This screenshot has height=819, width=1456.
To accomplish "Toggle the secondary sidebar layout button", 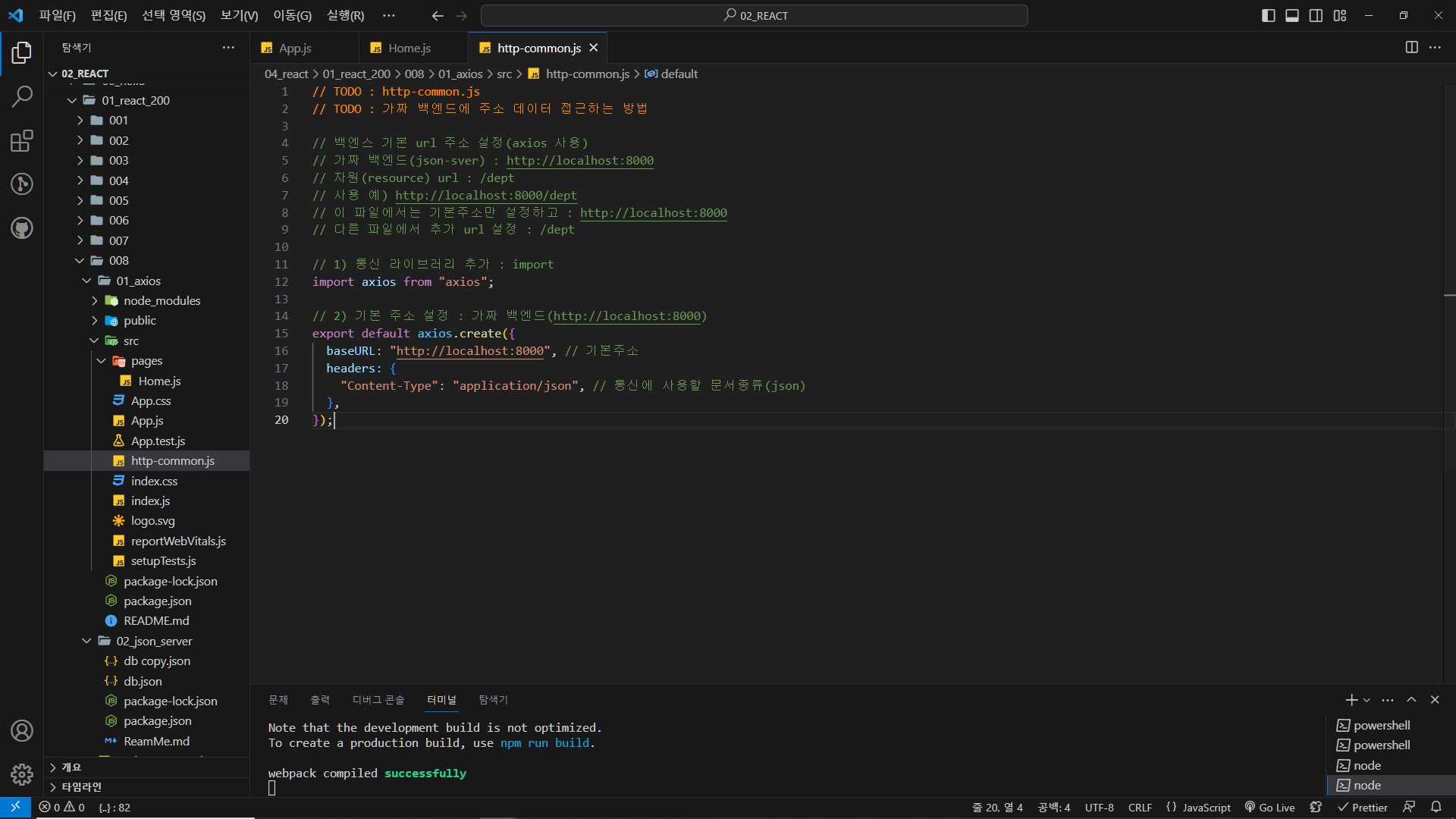I will [x=1316, y=15].
